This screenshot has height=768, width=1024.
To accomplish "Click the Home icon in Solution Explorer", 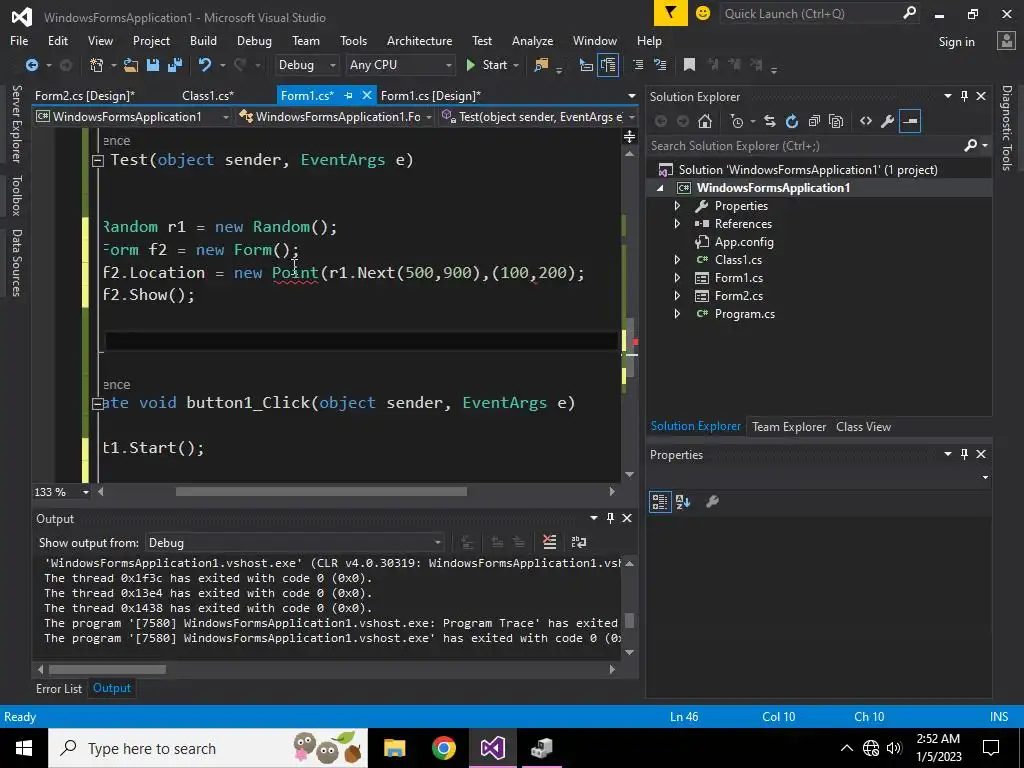I will (x=705, y=121).
